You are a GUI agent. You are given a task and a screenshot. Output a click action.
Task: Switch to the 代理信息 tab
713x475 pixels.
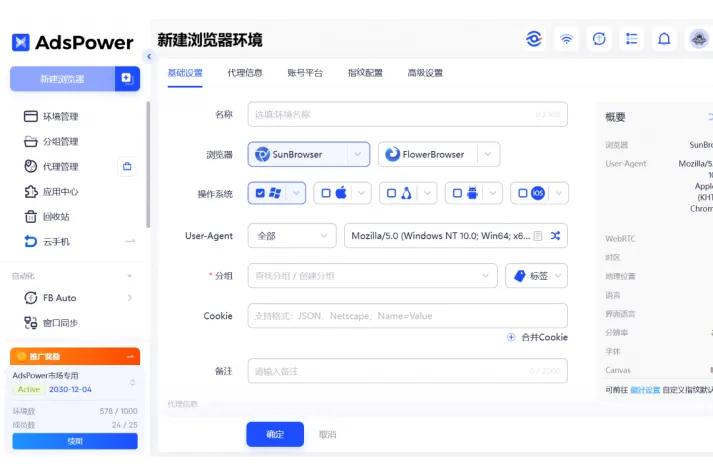[x=245, y=73]
